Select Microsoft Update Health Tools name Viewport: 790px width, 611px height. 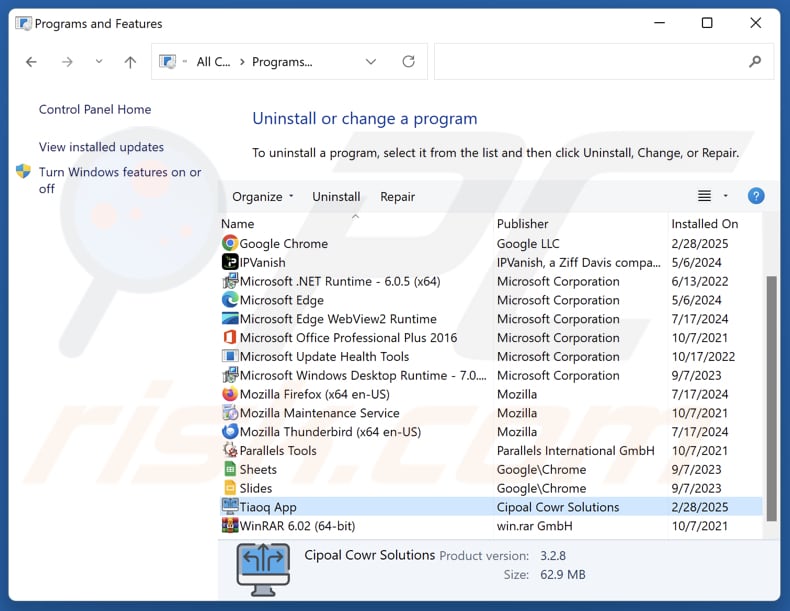(324, 357)
